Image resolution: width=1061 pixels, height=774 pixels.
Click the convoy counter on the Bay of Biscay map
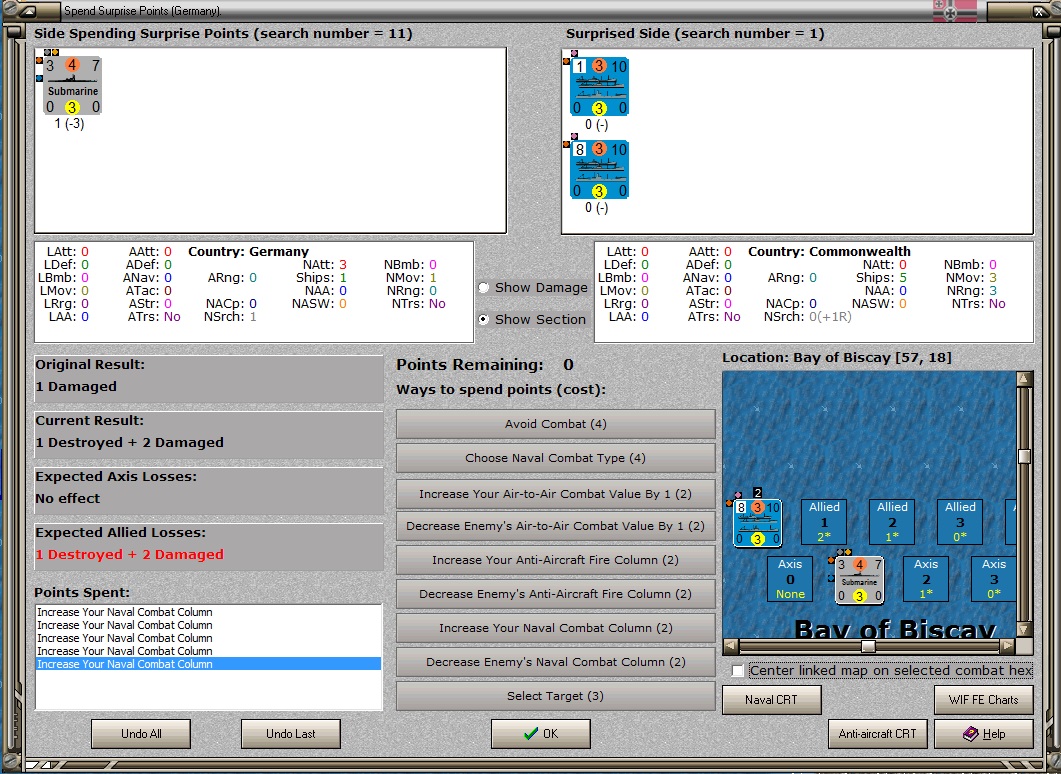point(757,523)
